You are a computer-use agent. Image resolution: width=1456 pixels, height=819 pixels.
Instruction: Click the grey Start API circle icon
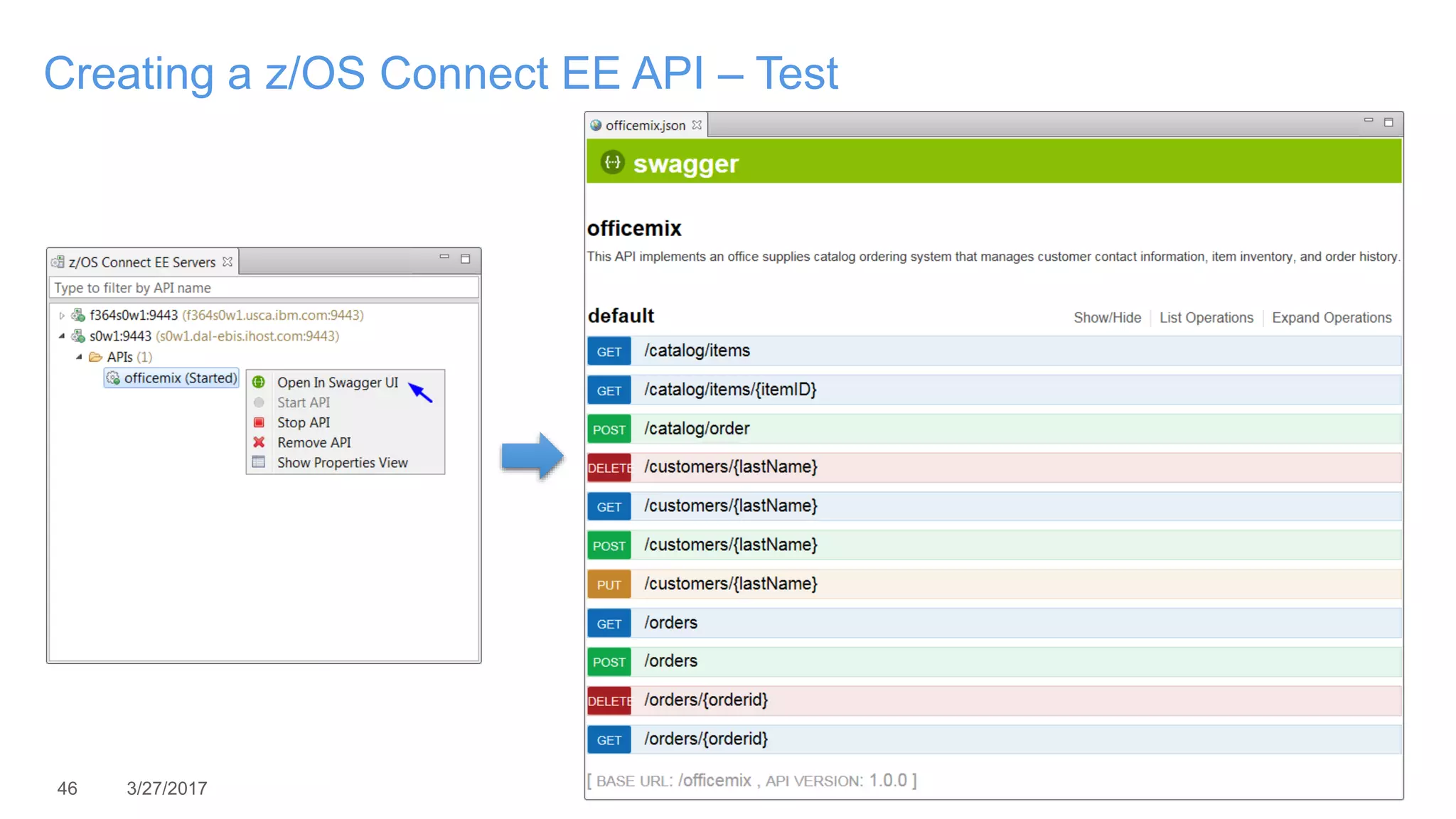259,402
